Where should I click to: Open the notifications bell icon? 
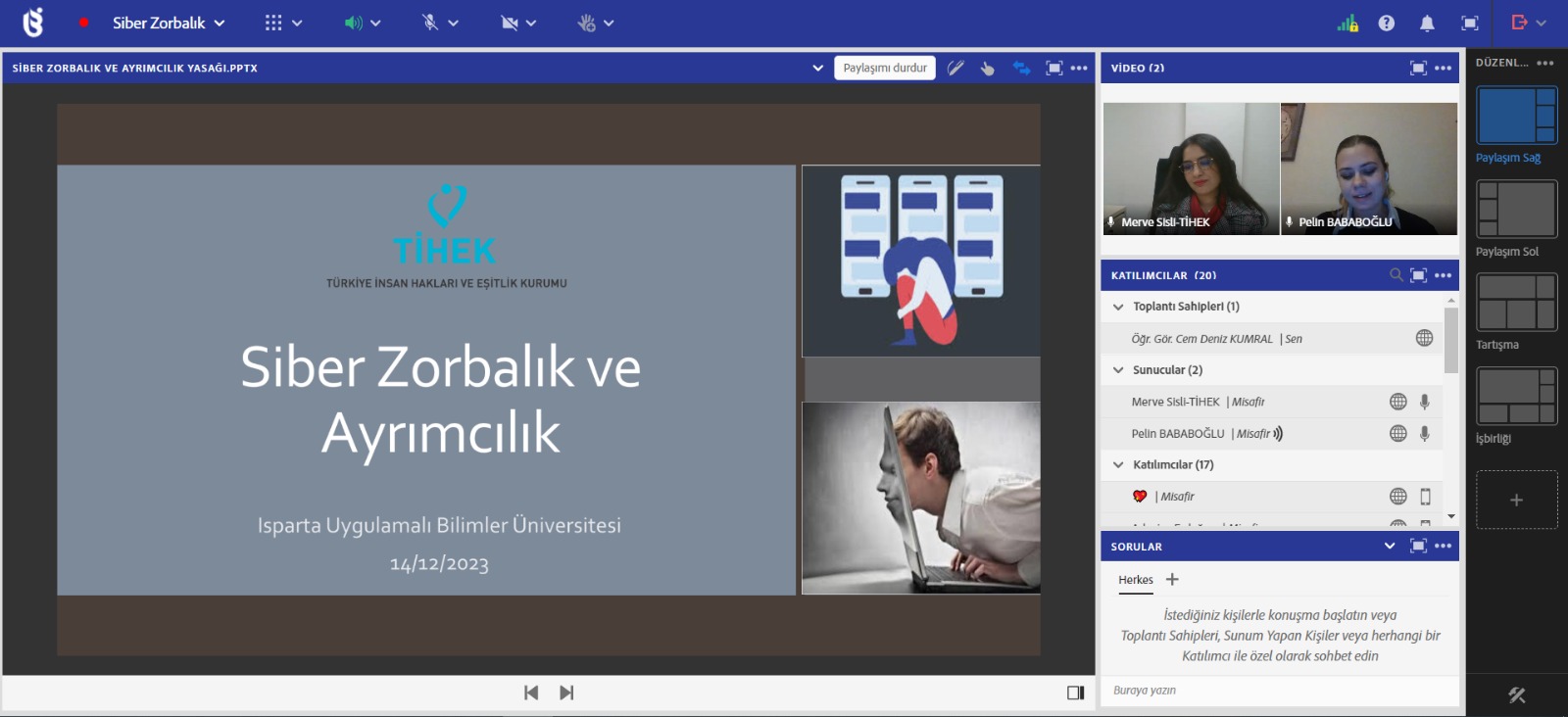1427,23
